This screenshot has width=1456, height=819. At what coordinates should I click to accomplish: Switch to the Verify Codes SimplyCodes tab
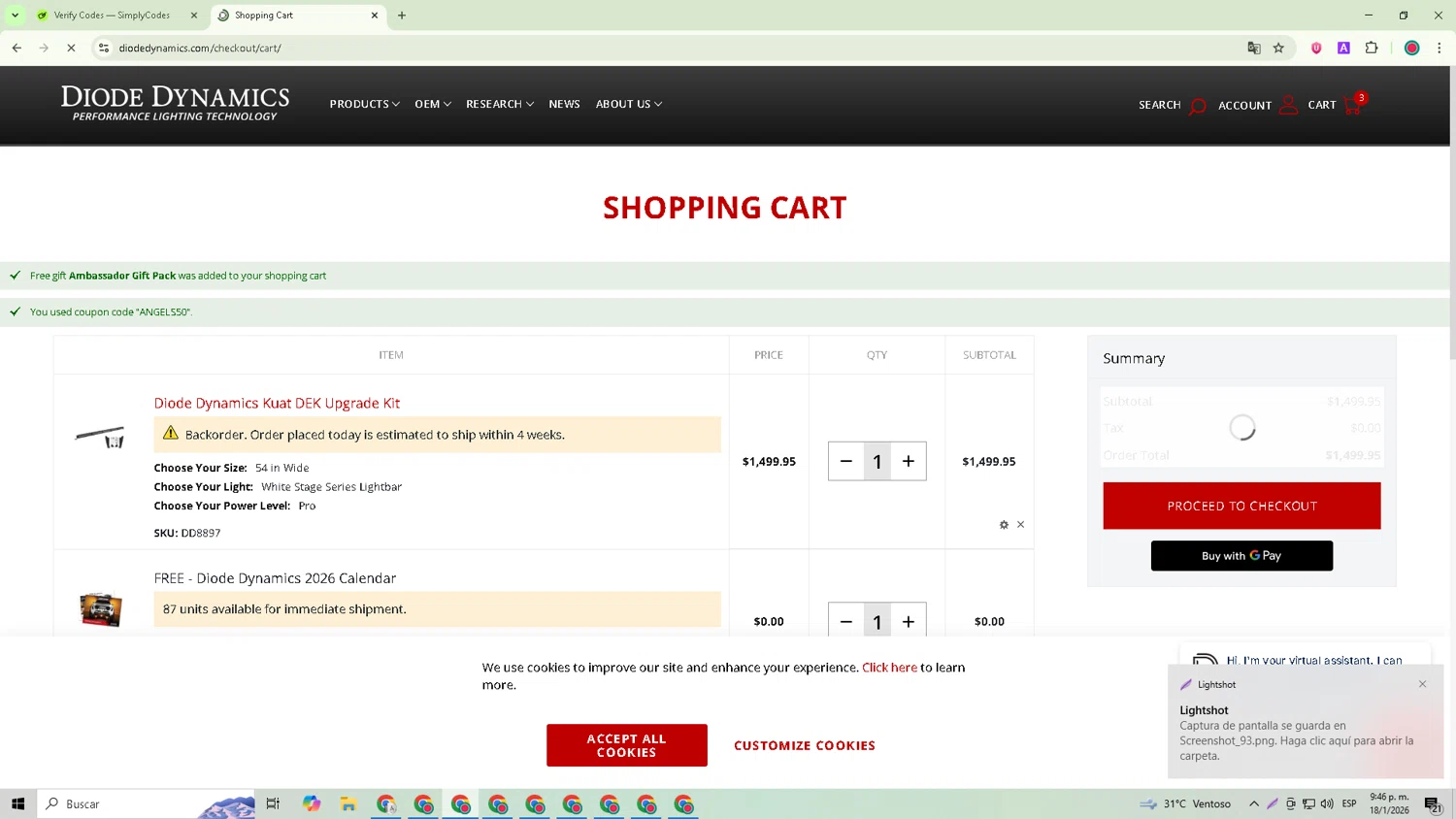(x=112, y=16)
